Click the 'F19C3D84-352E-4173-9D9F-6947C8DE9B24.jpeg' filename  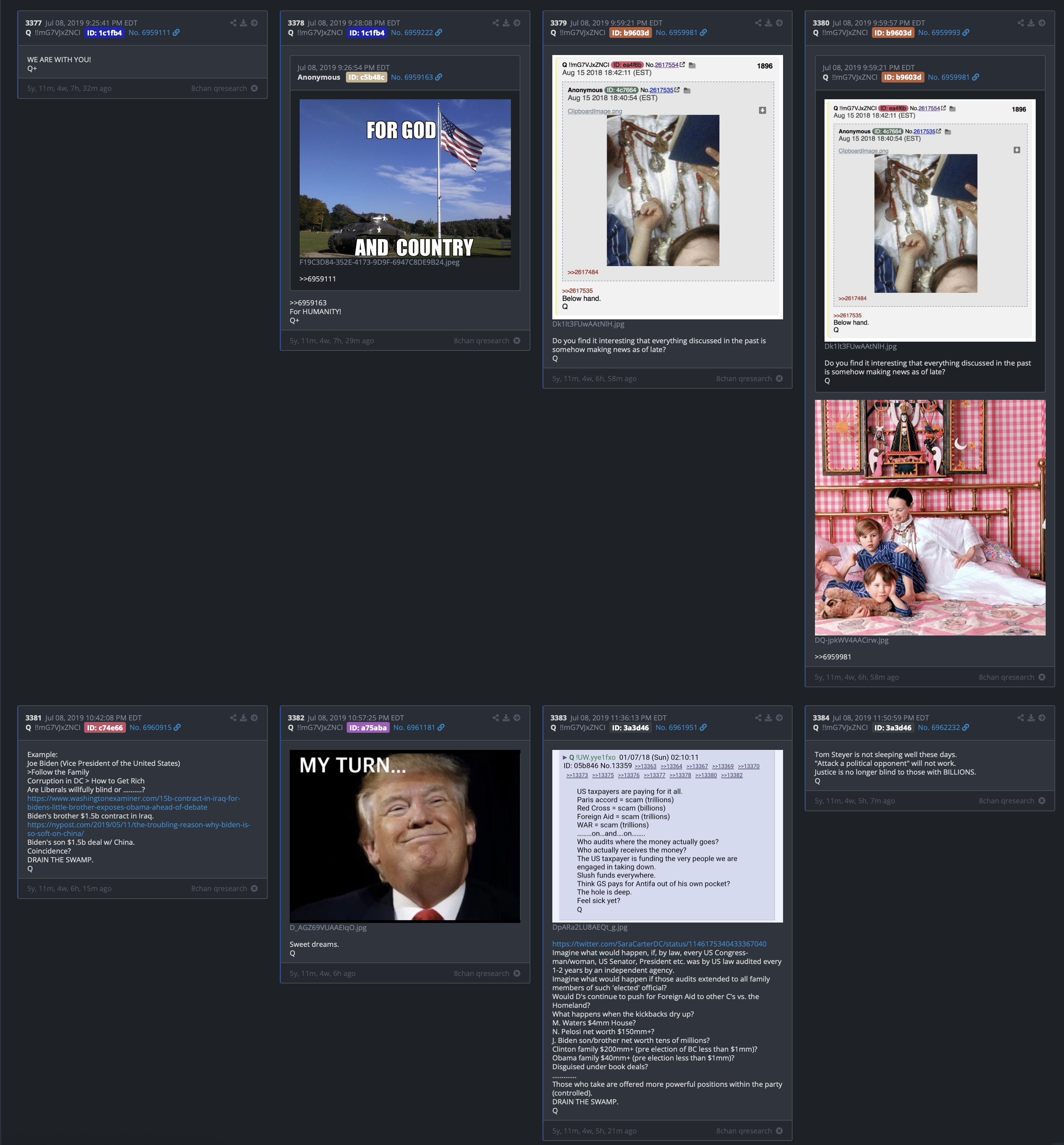(x=379, y=262)
